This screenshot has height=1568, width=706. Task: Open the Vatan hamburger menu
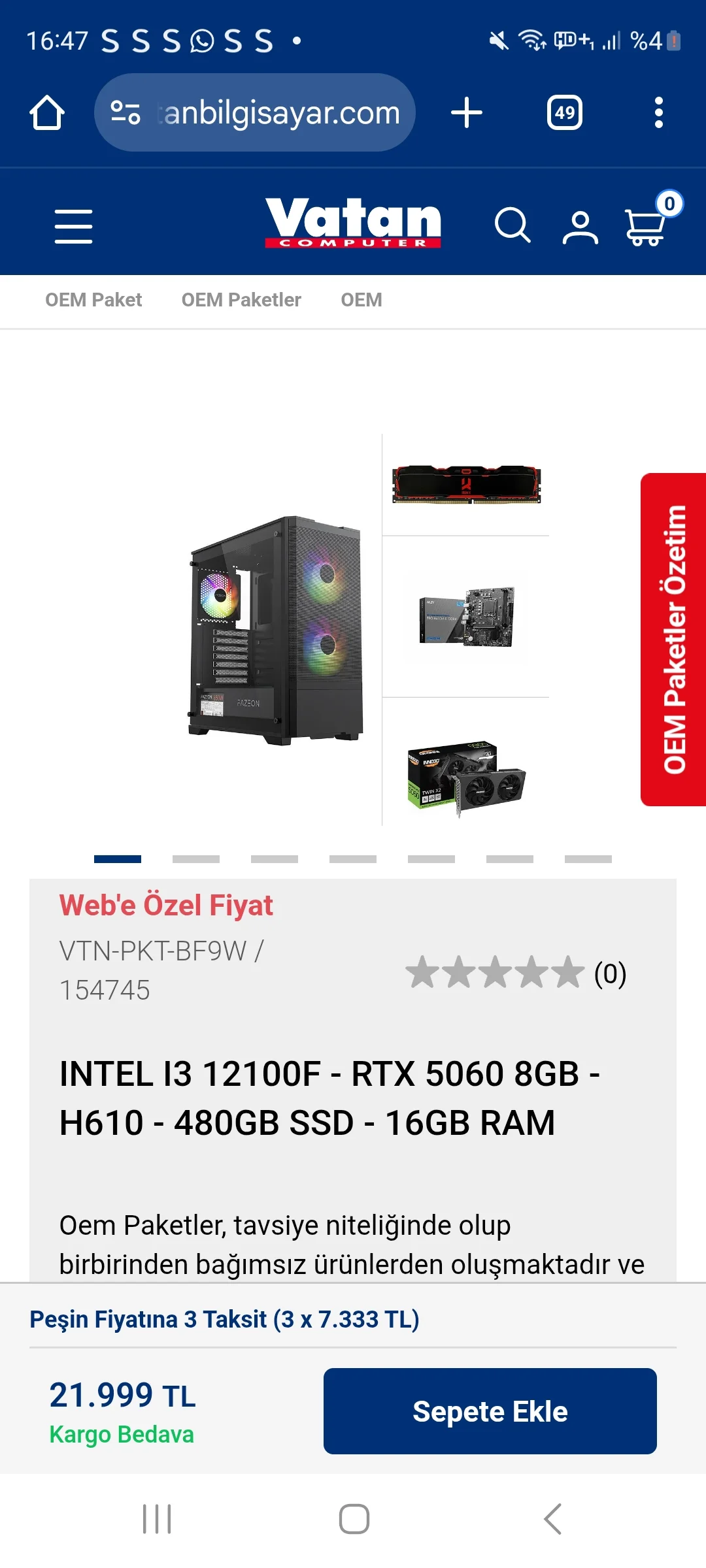coord(73,226)
